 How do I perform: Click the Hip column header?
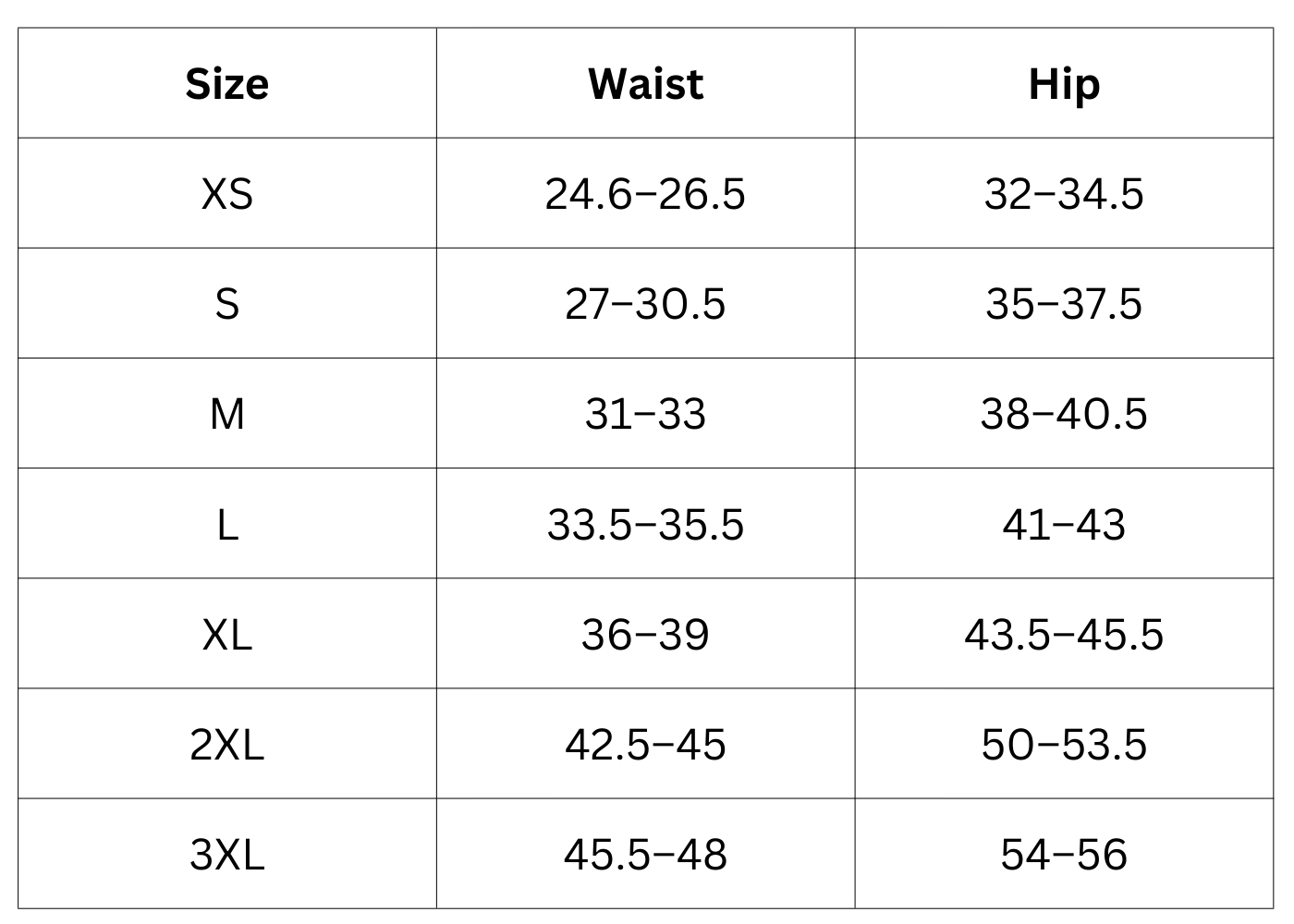[1064, 84]
